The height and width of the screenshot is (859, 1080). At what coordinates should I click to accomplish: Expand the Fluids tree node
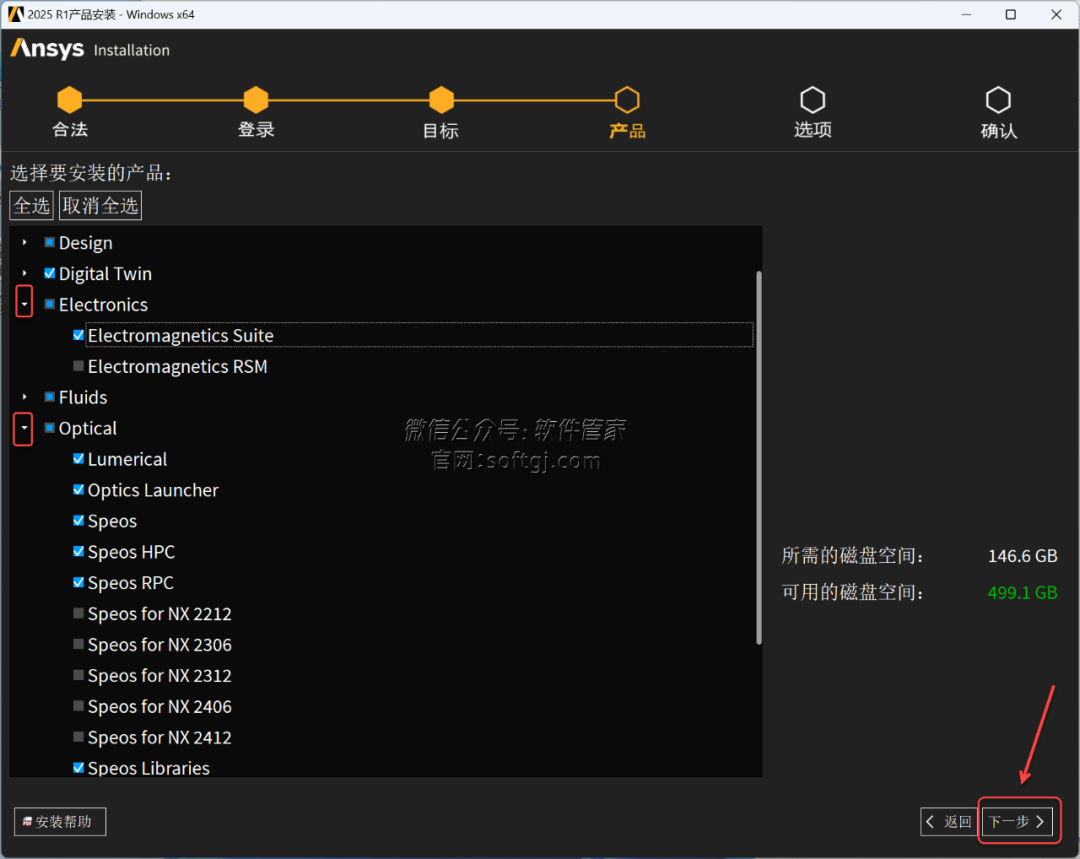coord(25,397)
